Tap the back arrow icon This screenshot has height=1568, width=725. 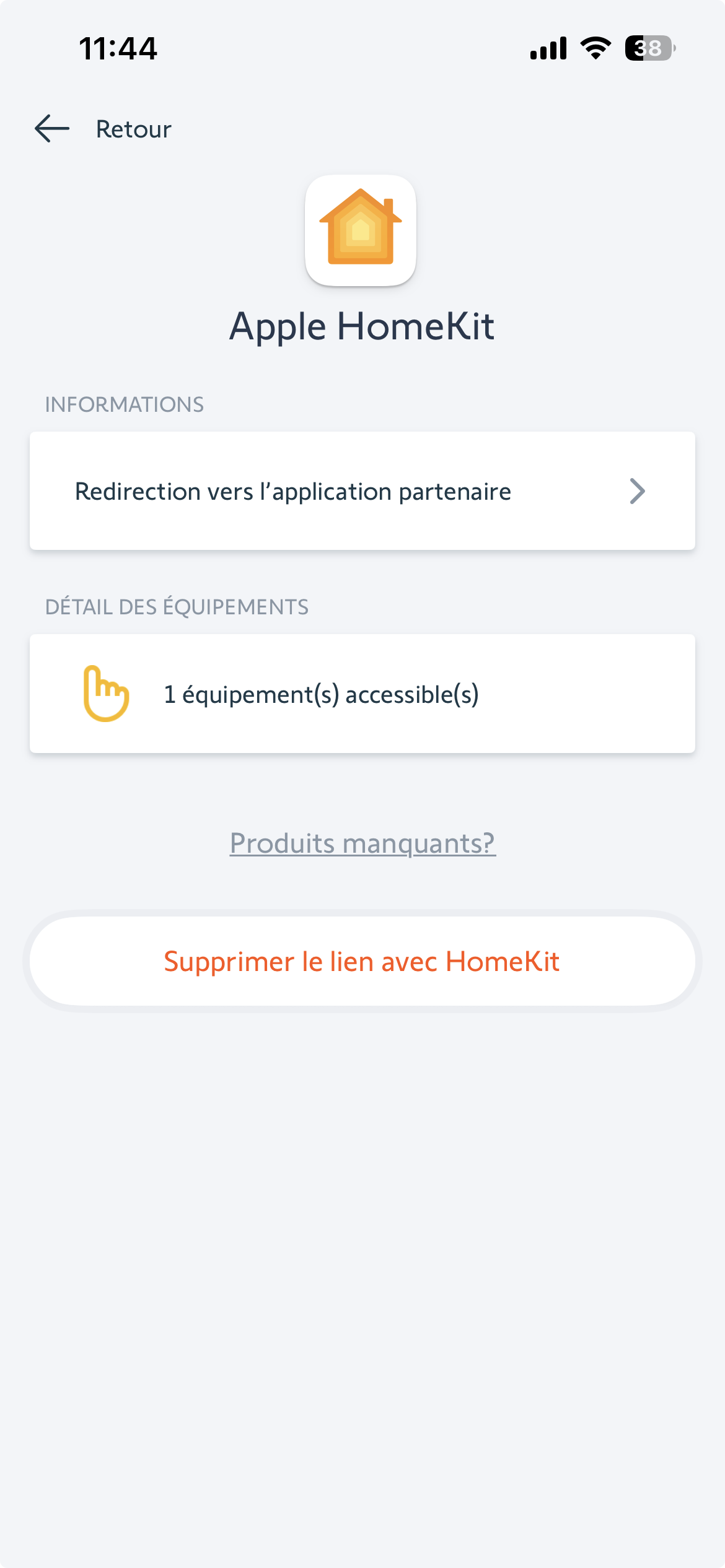52,129
